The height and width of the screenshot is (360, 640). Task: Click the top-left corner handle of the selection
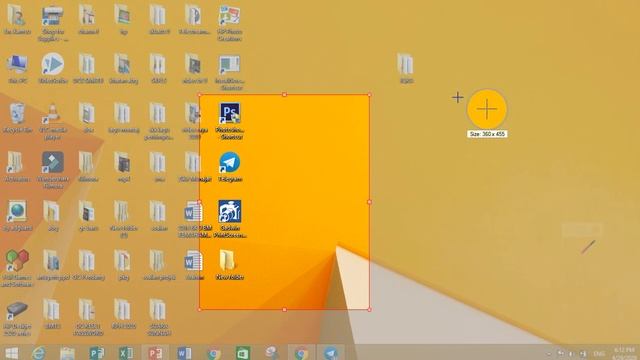tap(200, 95)
